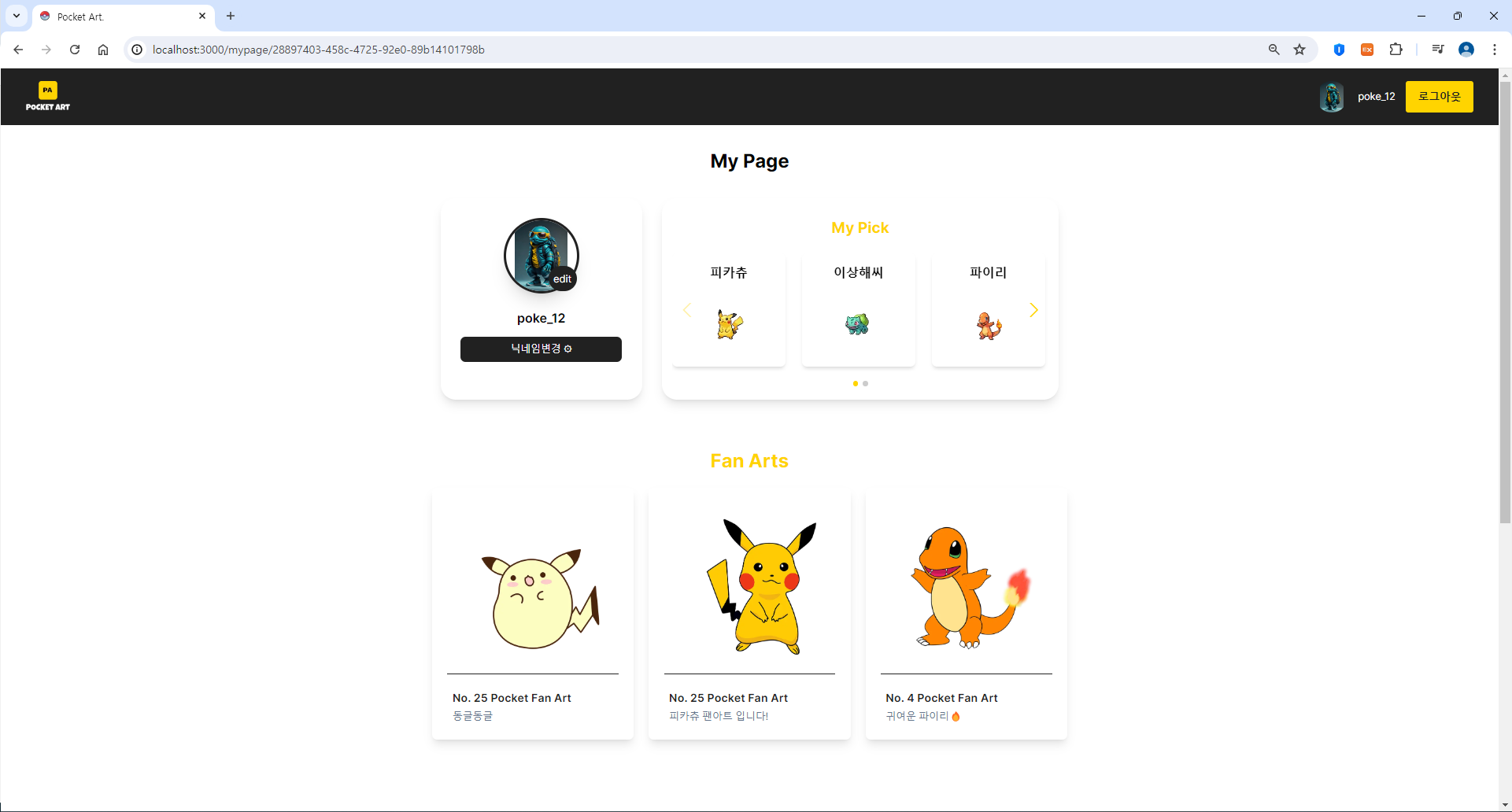Open the tab search dropdown arrow
Image resolution: width=1512 pixels, height=812 pixels.
(x=17, y=16)
